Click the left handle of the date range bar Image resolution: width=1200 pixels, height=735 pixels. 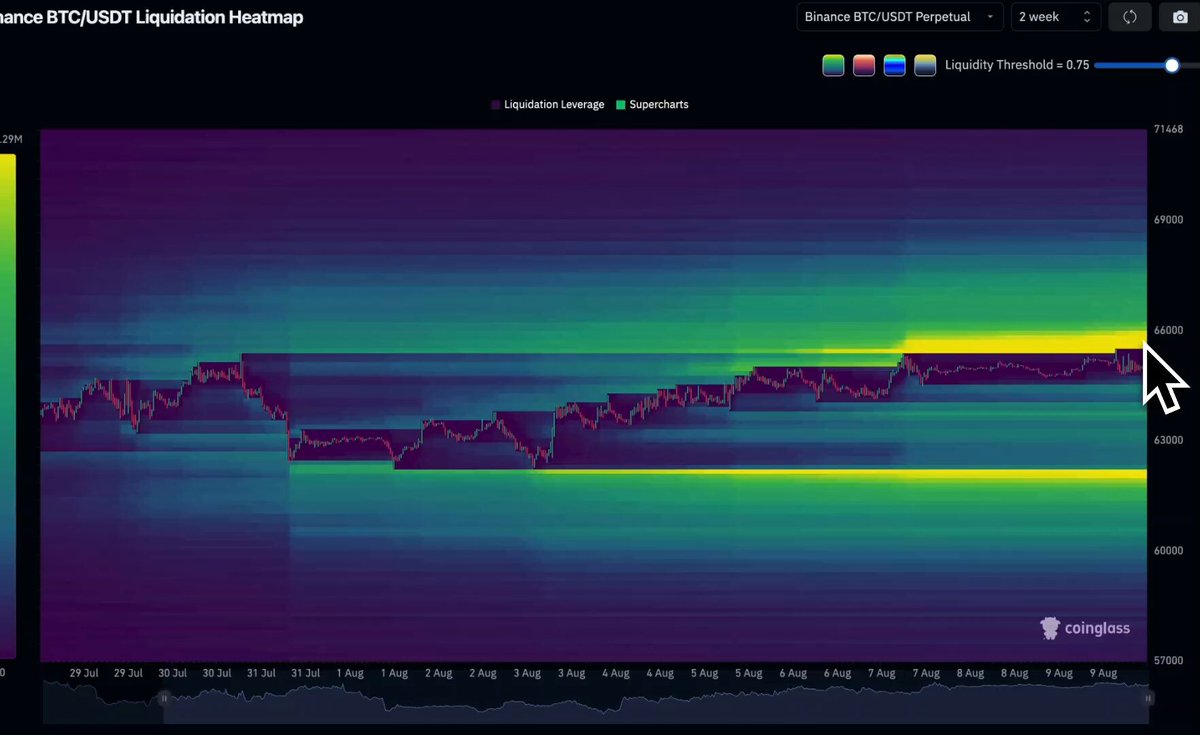pyautogui.click(x=162, y=698)
